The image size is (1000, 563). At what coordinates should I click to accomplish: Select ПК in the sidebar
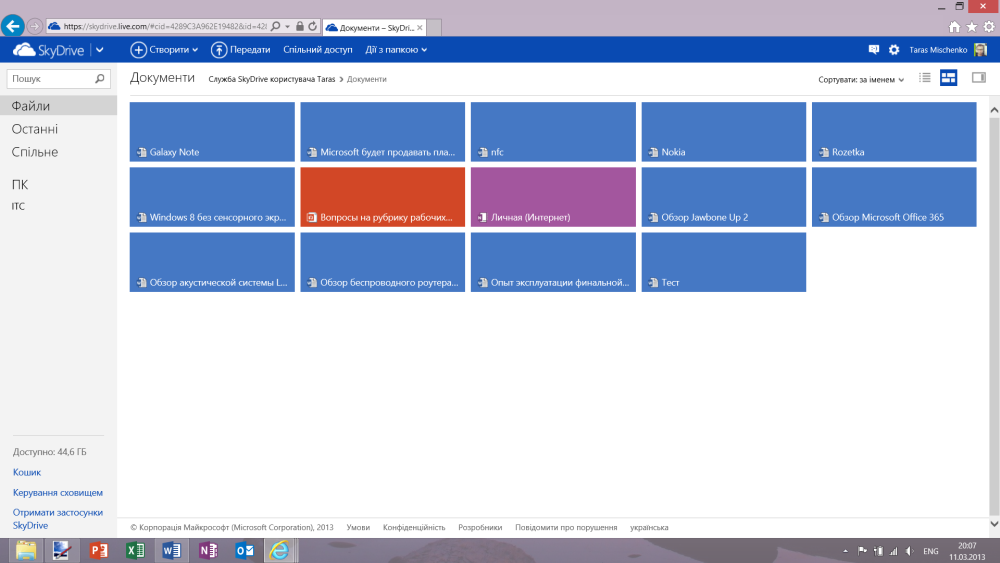tap(20, 184)
